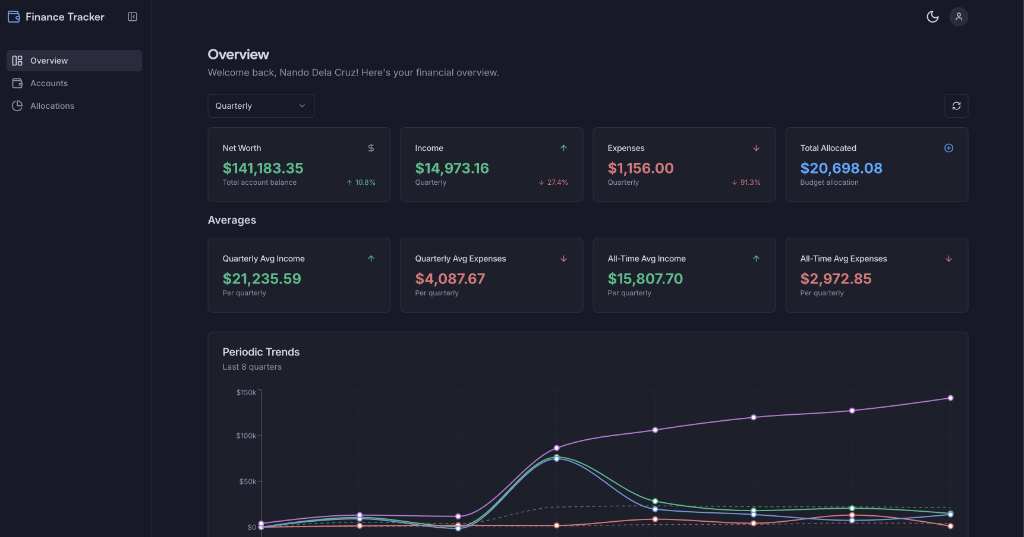Click the dollar icon on the Net Worth card

click(x=371, y=148)
